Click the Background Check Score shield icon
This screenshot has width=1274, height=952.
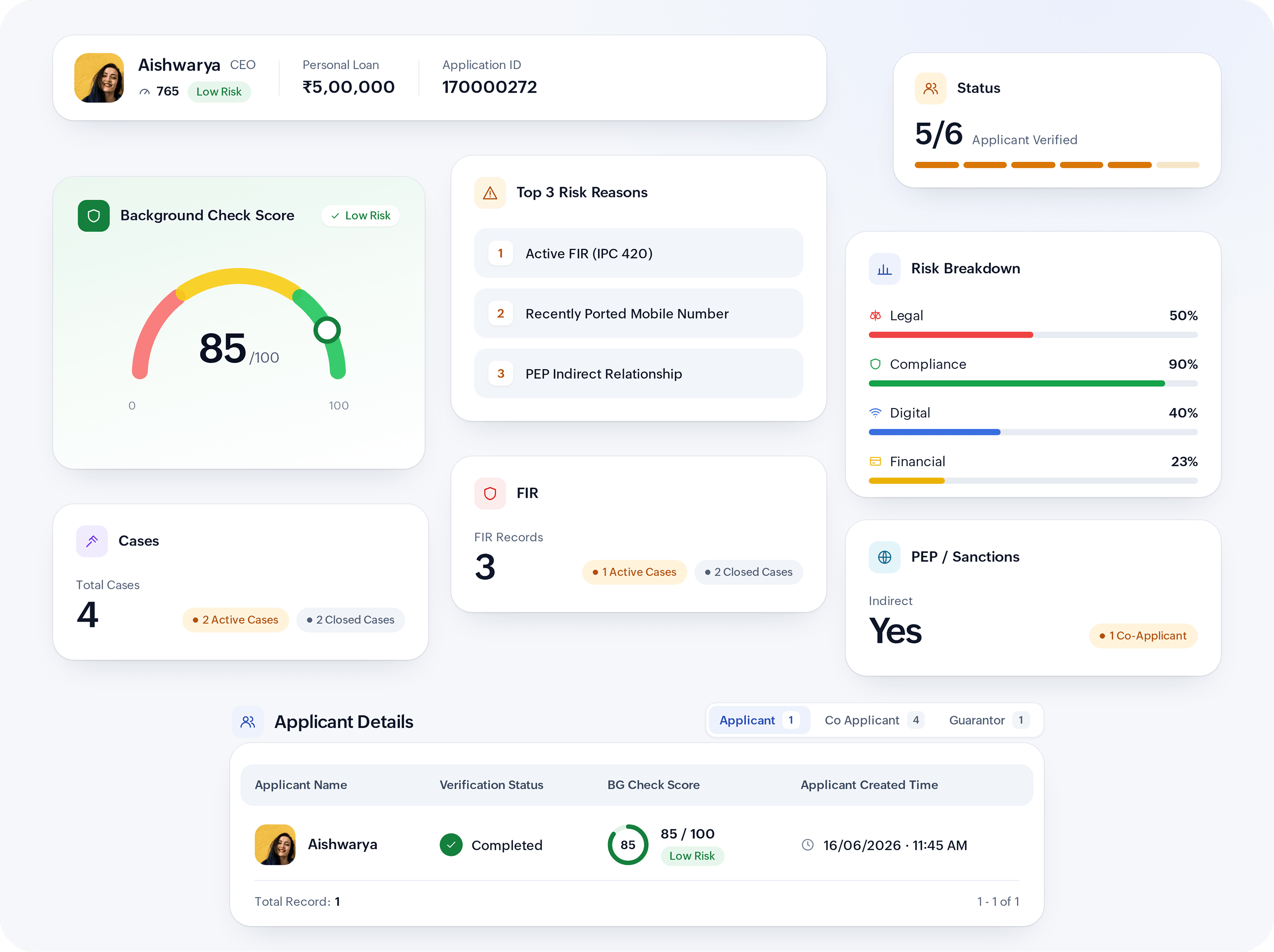[93, 215]
